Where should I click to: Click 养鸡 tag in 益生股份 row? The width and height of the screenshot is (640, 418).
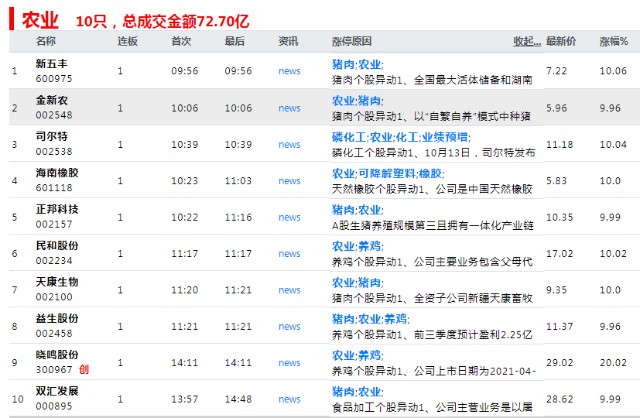click(396, 319)
